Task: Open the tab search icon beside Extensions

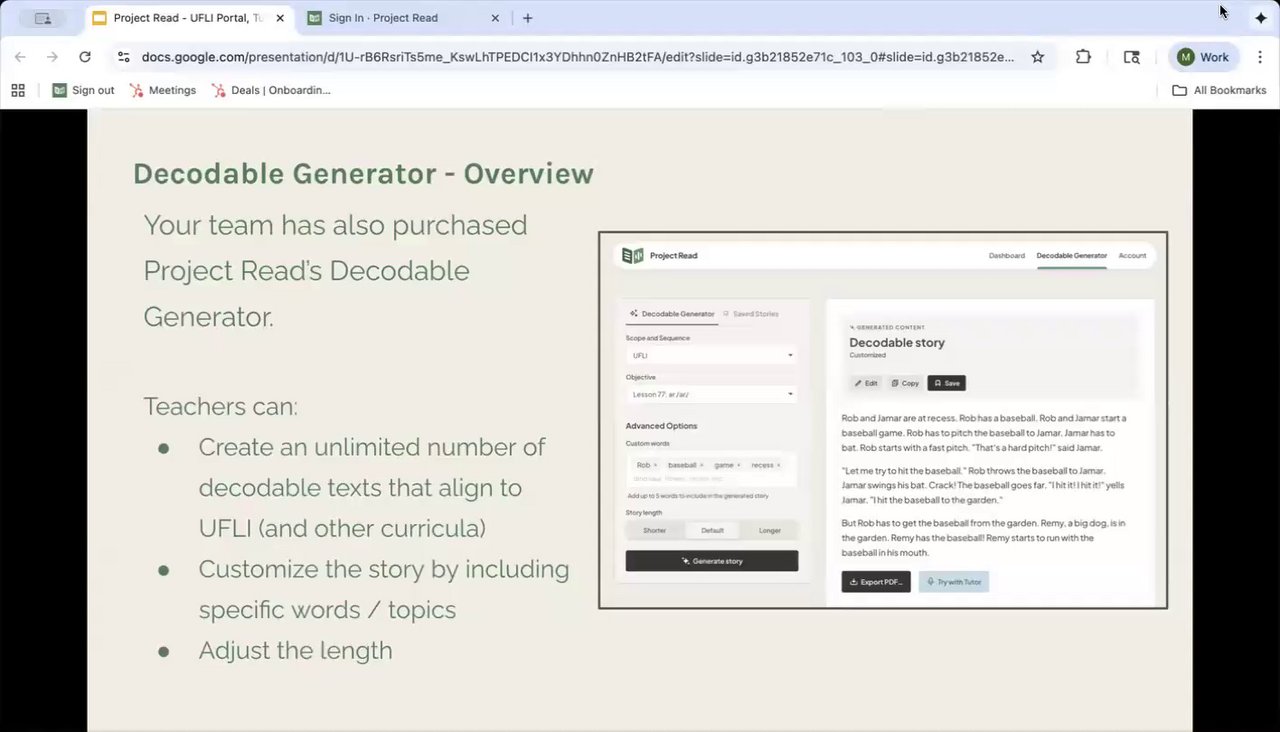Action: [1132, 57]
